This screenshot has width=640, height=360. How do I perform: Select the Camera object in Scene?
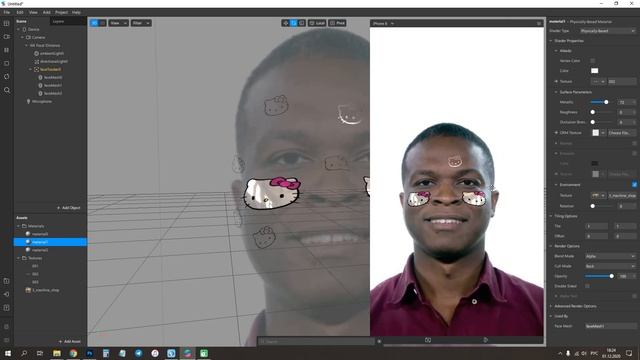pyautogui.click(x=38, y=37)
